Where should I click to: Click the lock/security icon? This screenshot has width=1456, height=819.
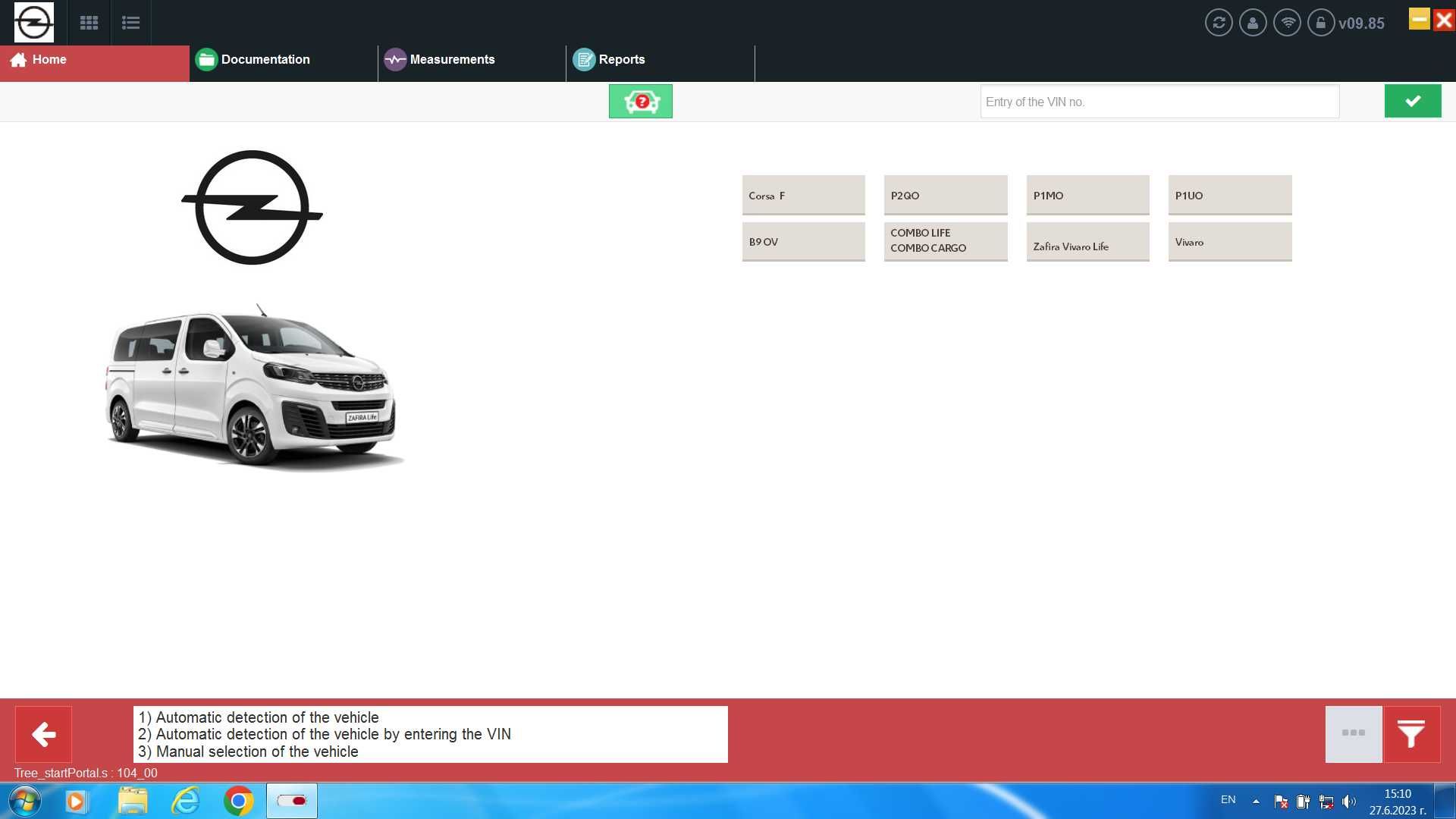[x=1322, y=22]
